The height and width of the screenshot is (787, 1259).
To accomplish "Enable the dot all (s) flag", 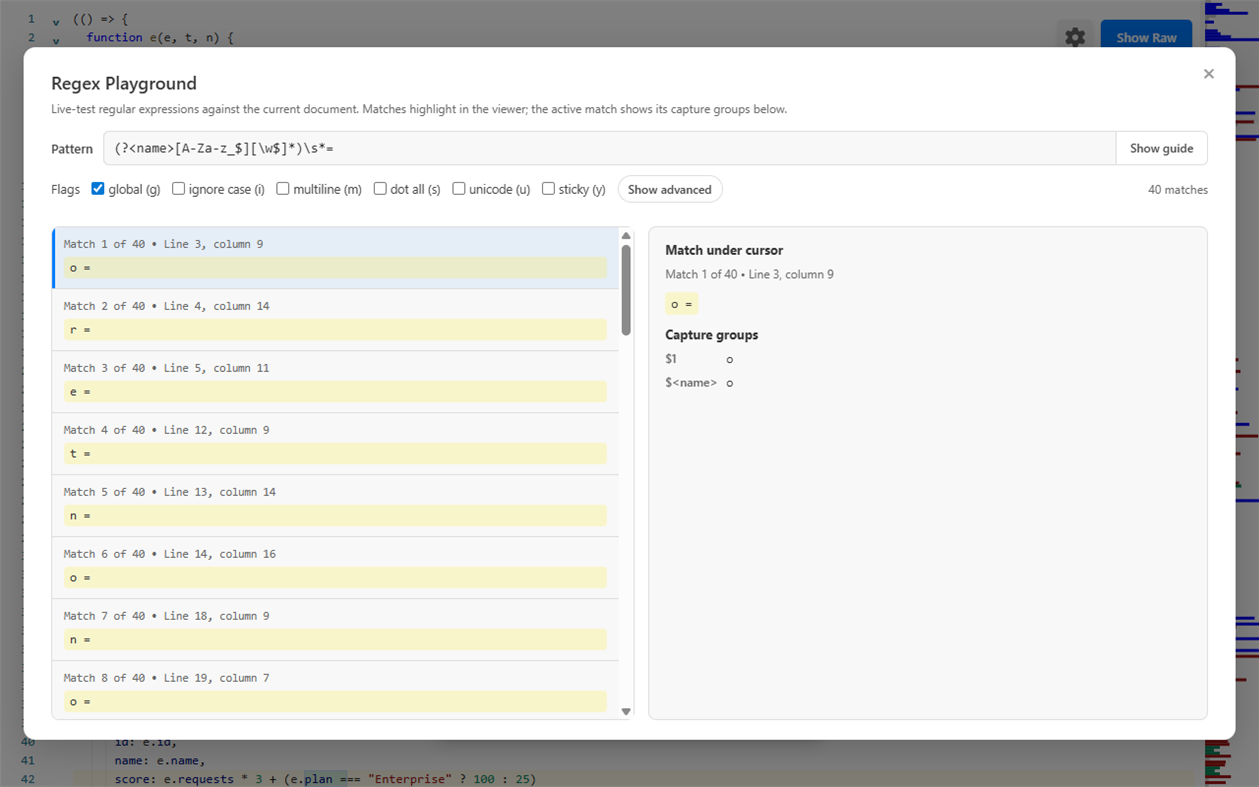I will (x=380, y=189).
